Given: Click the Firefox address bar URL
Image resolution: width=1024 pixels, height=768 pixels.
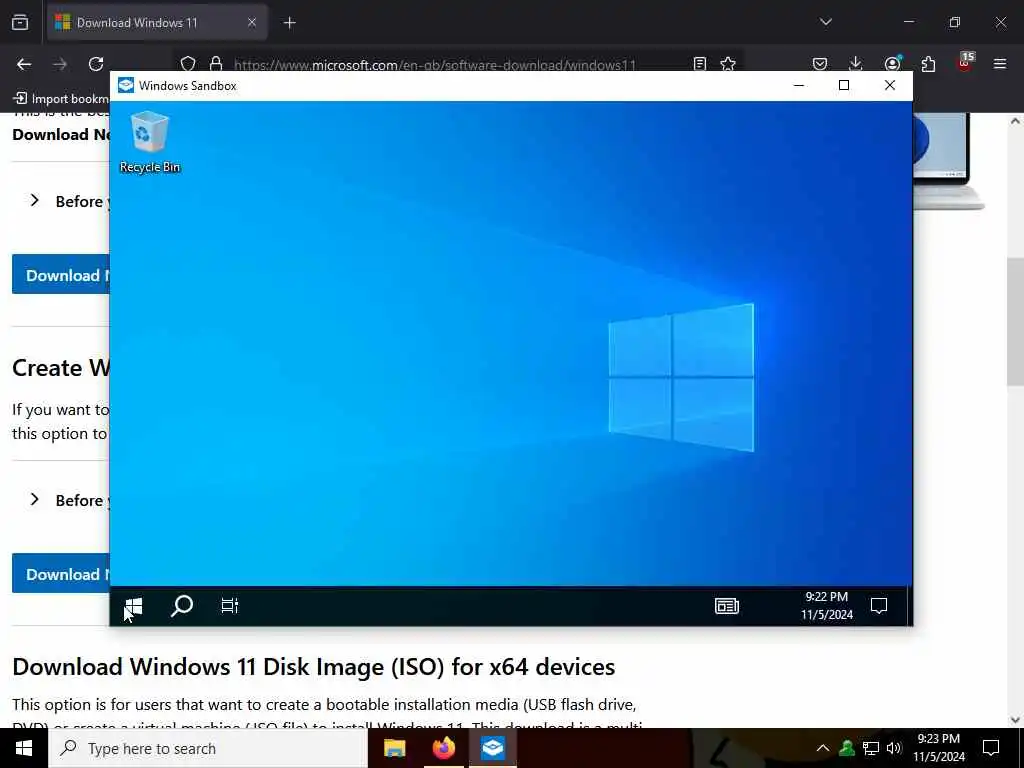Looking at the screenshot, I should point(434,65).
